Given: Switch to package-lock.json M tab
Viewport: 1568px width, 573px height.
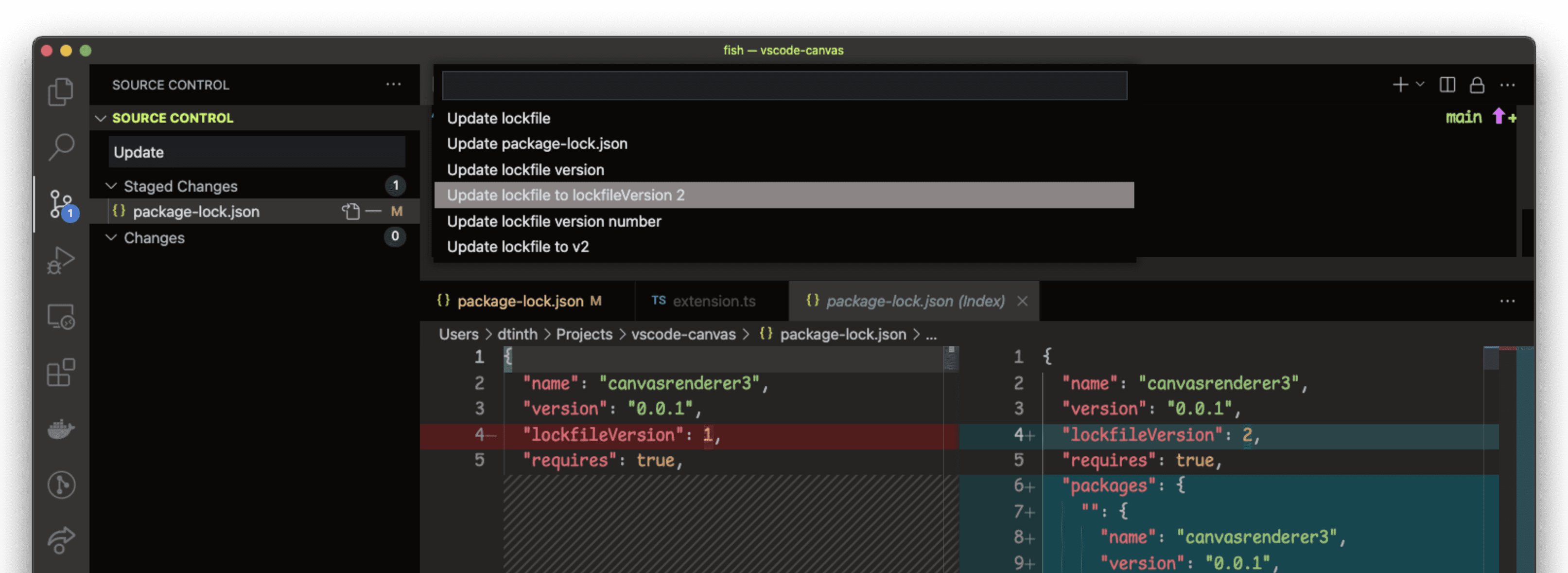Looking at the screenshot, I should click(x=520, y=301).
